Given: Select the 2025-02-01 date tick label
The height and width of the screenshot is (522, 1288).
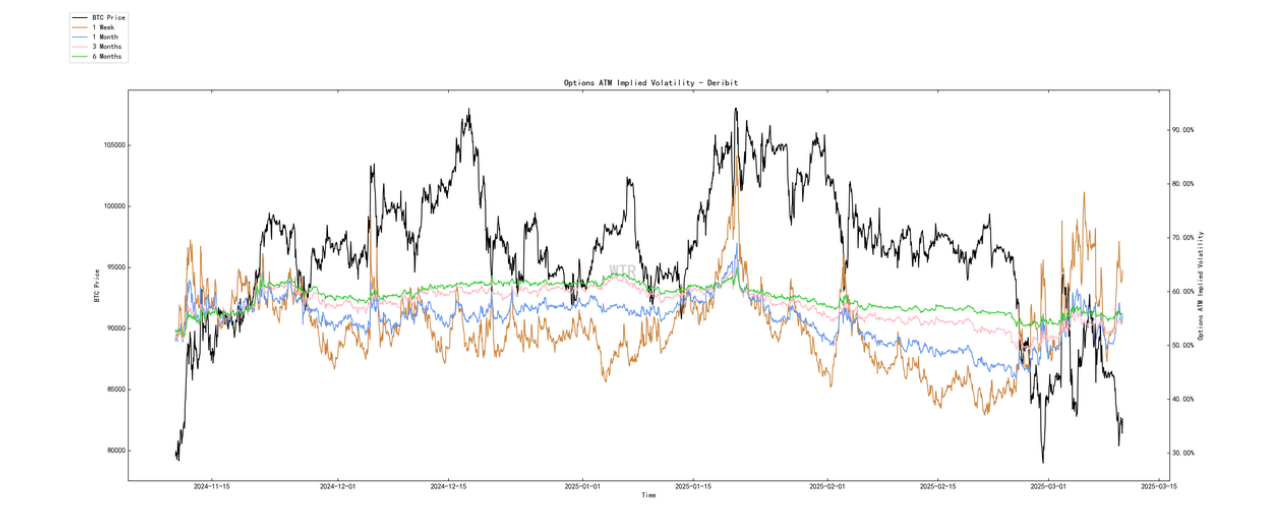Looking at the screenshot, I should (x=828, y=487).
